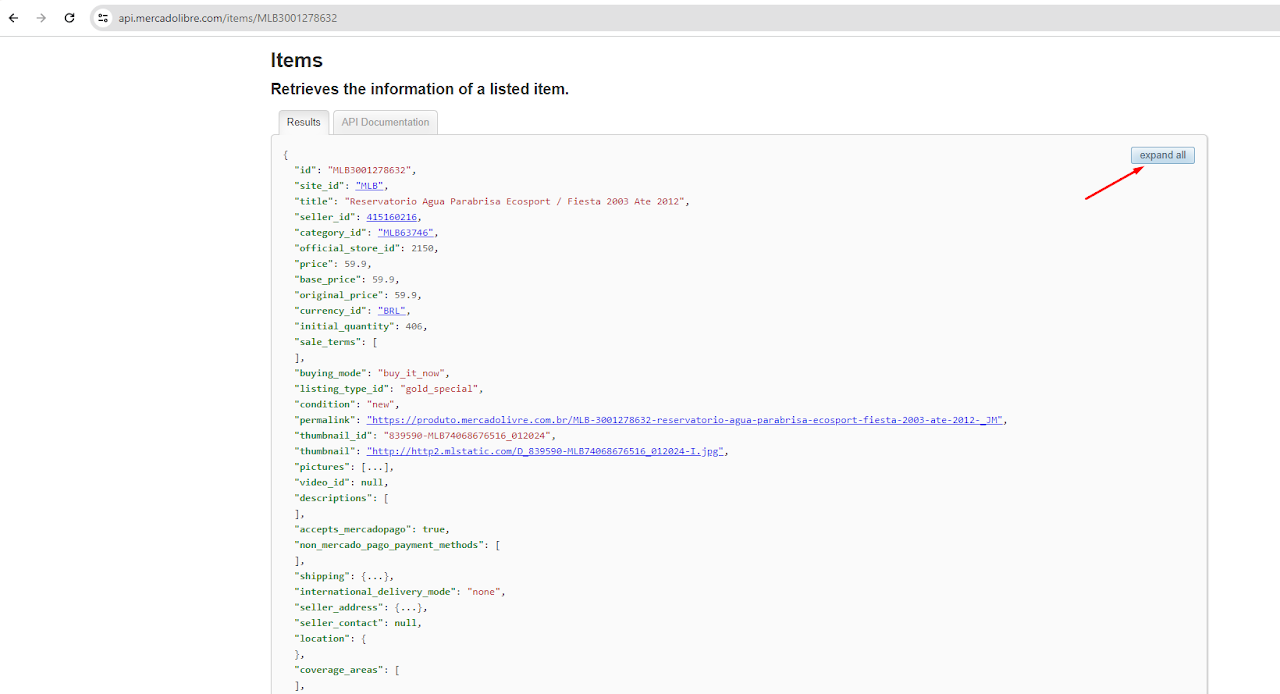This screenshot has height=694, width=1280.
Task: Select the official_store_id value 2150
Action: pyautogui.click(x=422, y=248)
